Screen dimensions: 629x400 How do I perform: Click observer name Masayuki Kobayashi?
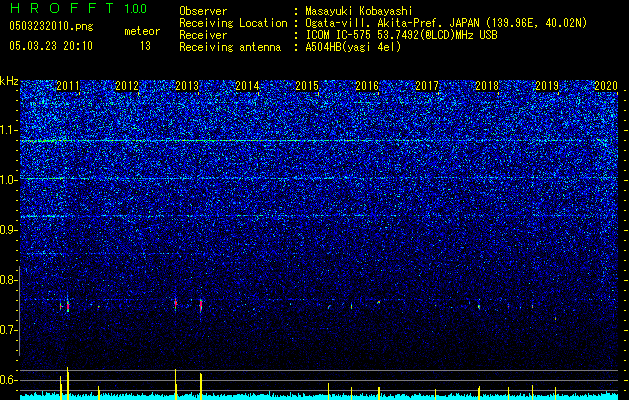(359, 11)
